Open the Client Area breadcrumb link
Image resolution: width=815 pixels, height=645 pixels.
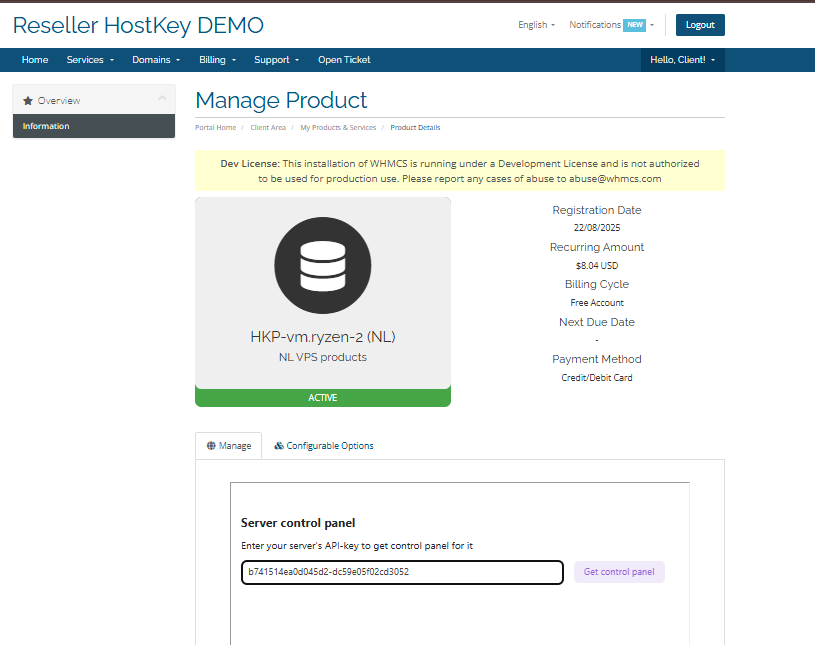pos(268,128)
